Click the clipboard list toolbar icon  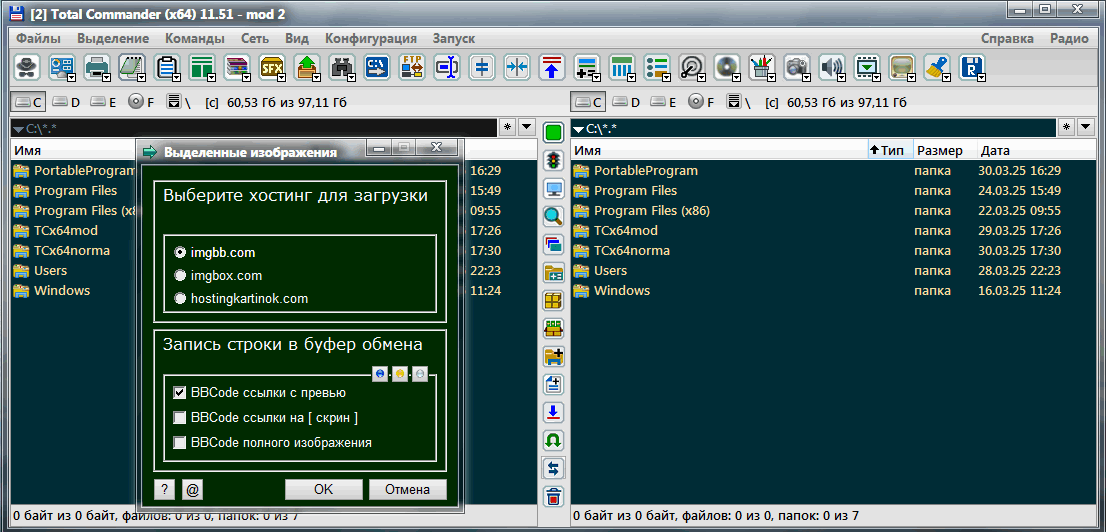tap(166, 67)
